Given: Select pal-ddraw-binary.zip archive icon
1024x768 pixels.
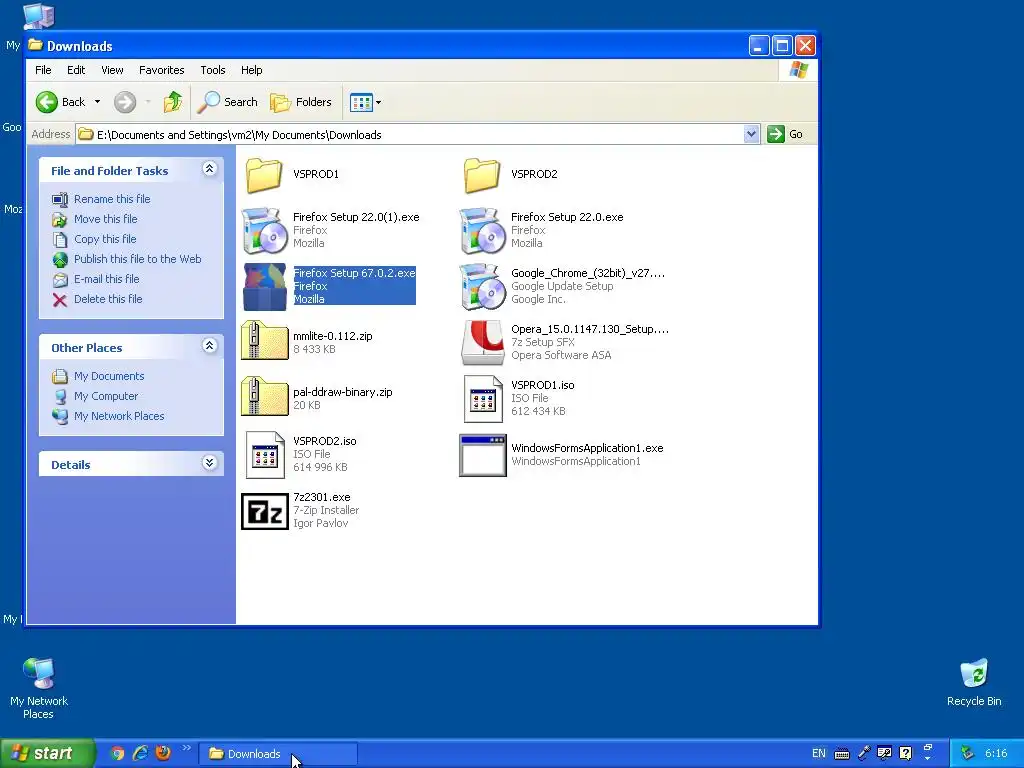Looking at the screenshot, I should [x=264, y=396].
